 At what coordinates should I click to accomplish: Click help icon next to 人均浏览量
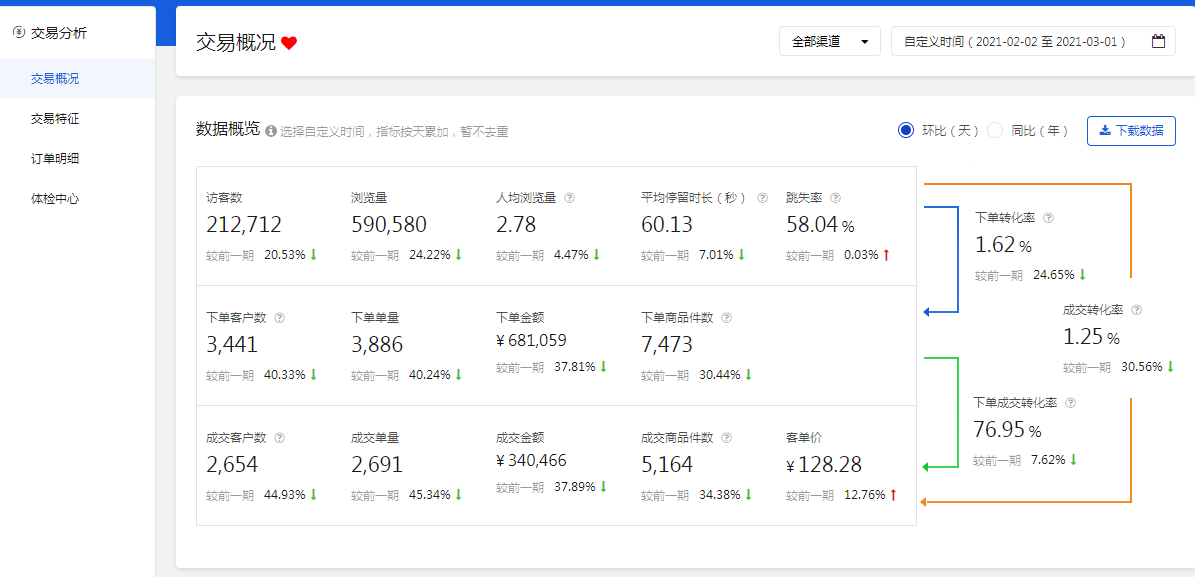click(569, 197)
